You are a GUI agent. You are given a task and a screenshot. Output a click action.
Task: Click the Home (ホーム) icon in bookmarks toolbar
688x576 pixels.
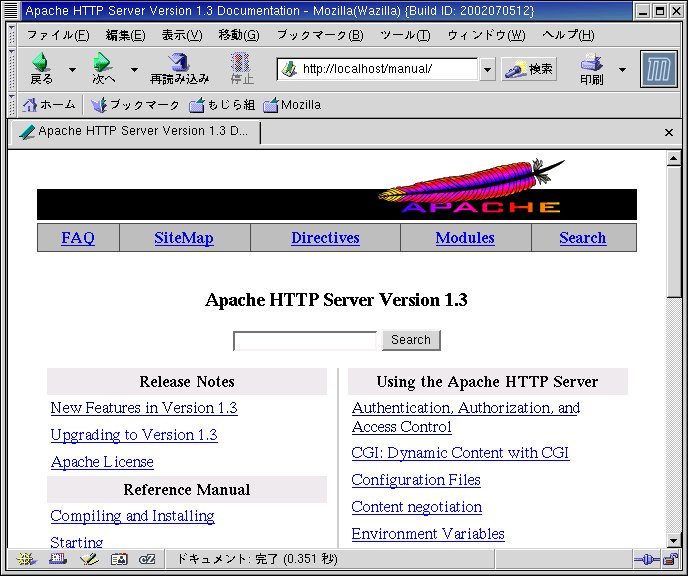pyautogui.click(x=30, y=105)
